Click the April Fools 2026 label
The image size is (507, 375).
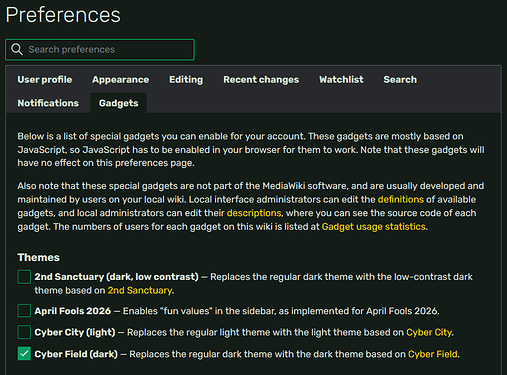click(x=73, y=311)
